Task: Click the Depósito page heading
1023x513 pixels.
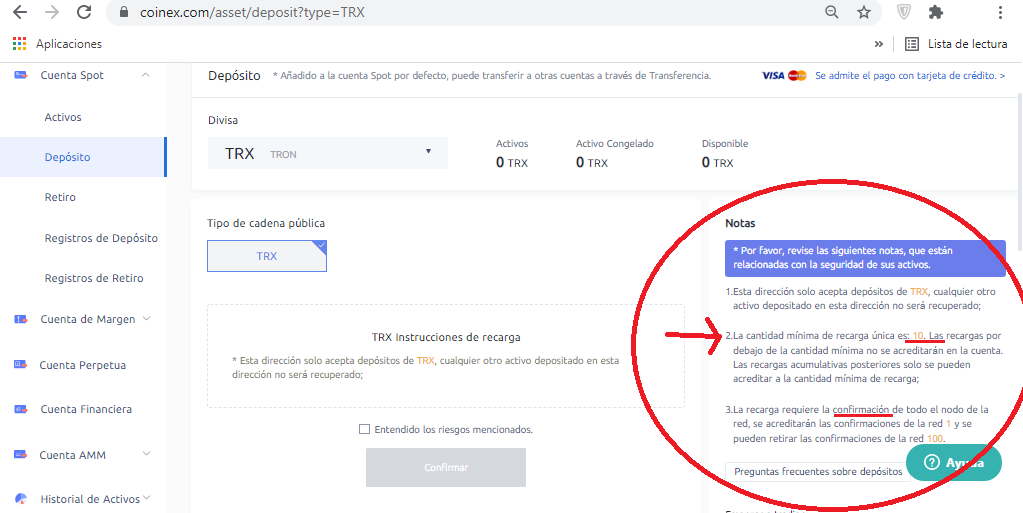Action: pos(234,76)
